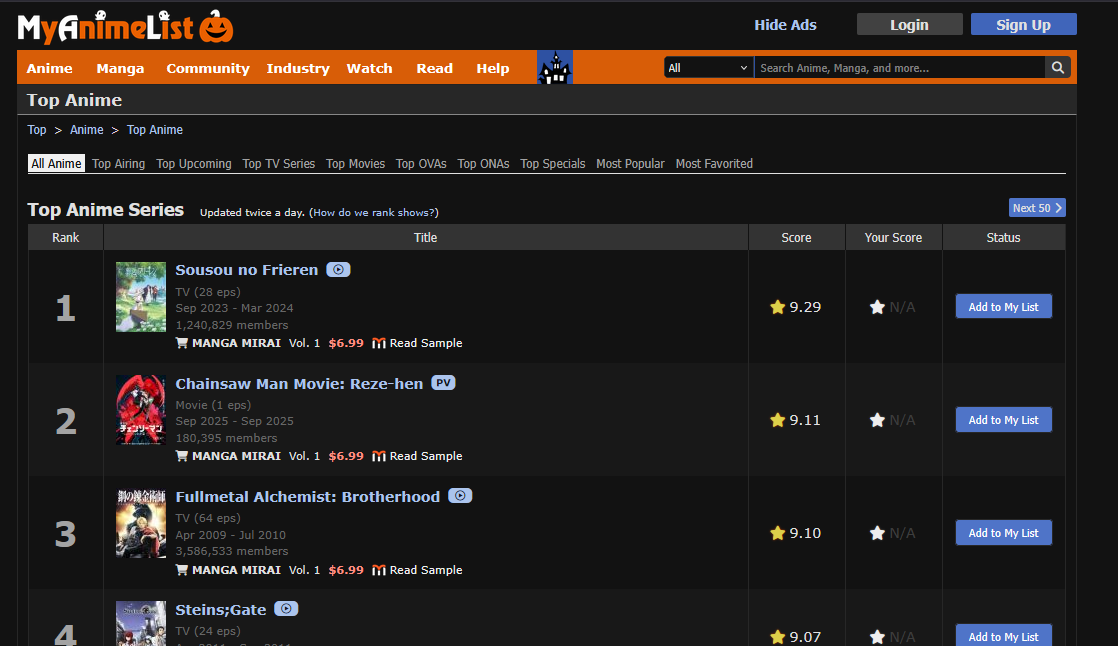Switch to the Most Favorited tab
The height and width of the screenshot is (646, 1118).
[x=714, y=163]
